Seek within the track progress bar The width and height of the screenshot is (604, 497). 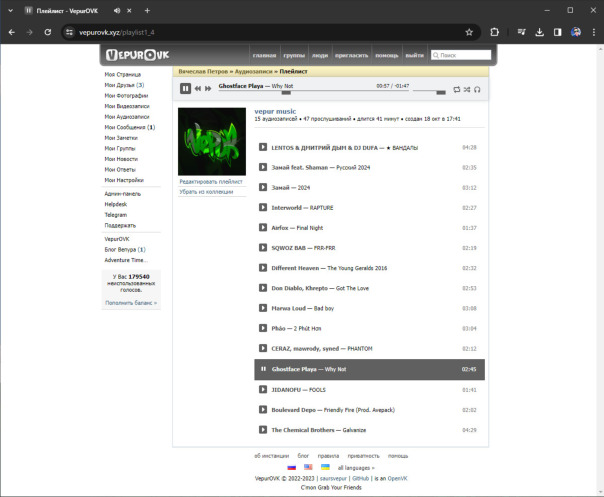pos(314,92)
